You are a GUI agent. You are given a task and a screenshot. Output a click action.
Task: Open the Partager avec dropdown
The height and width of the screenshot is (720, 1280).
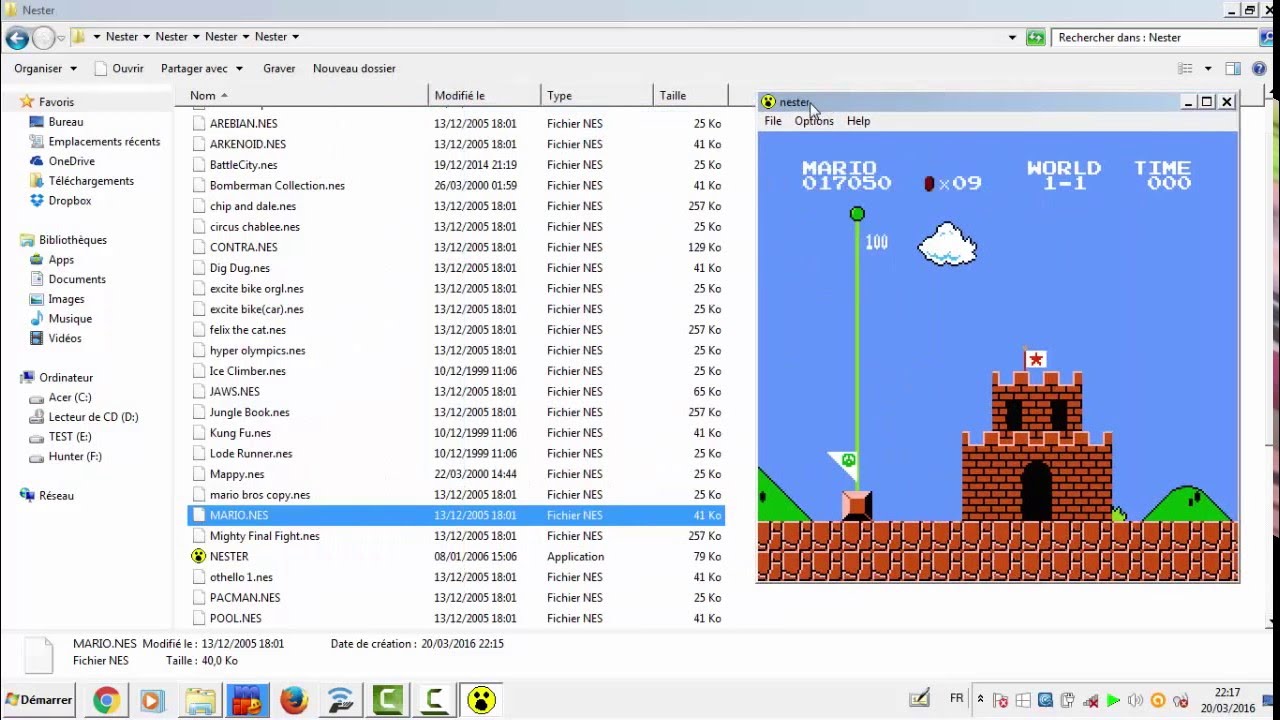(x=202, y=68)
